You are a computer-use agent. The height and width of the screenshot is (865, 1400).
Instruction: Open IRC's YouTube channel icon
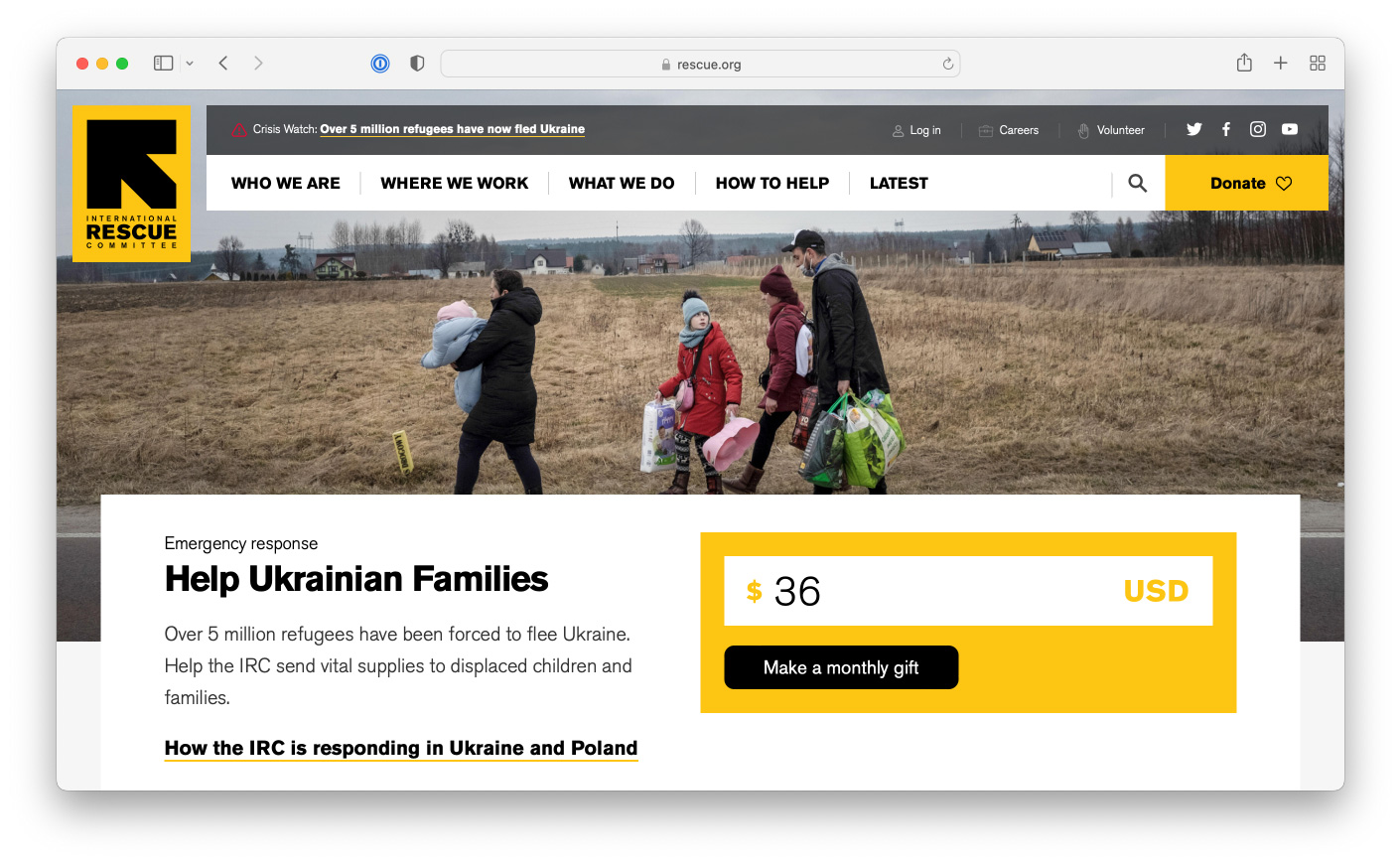click(1290, 129)
